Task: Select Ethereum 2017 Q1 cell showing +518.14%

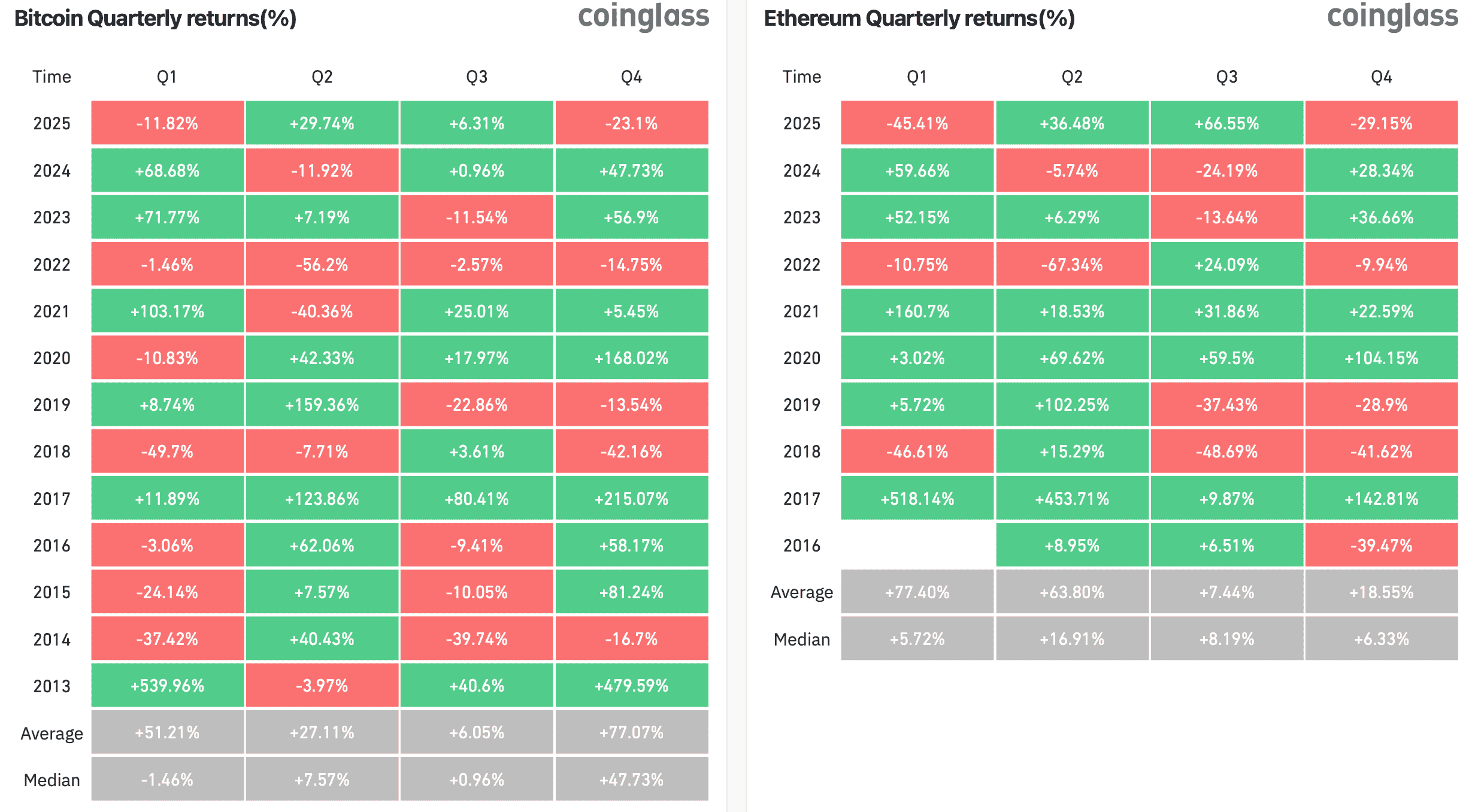Action: tap(917, 498)
